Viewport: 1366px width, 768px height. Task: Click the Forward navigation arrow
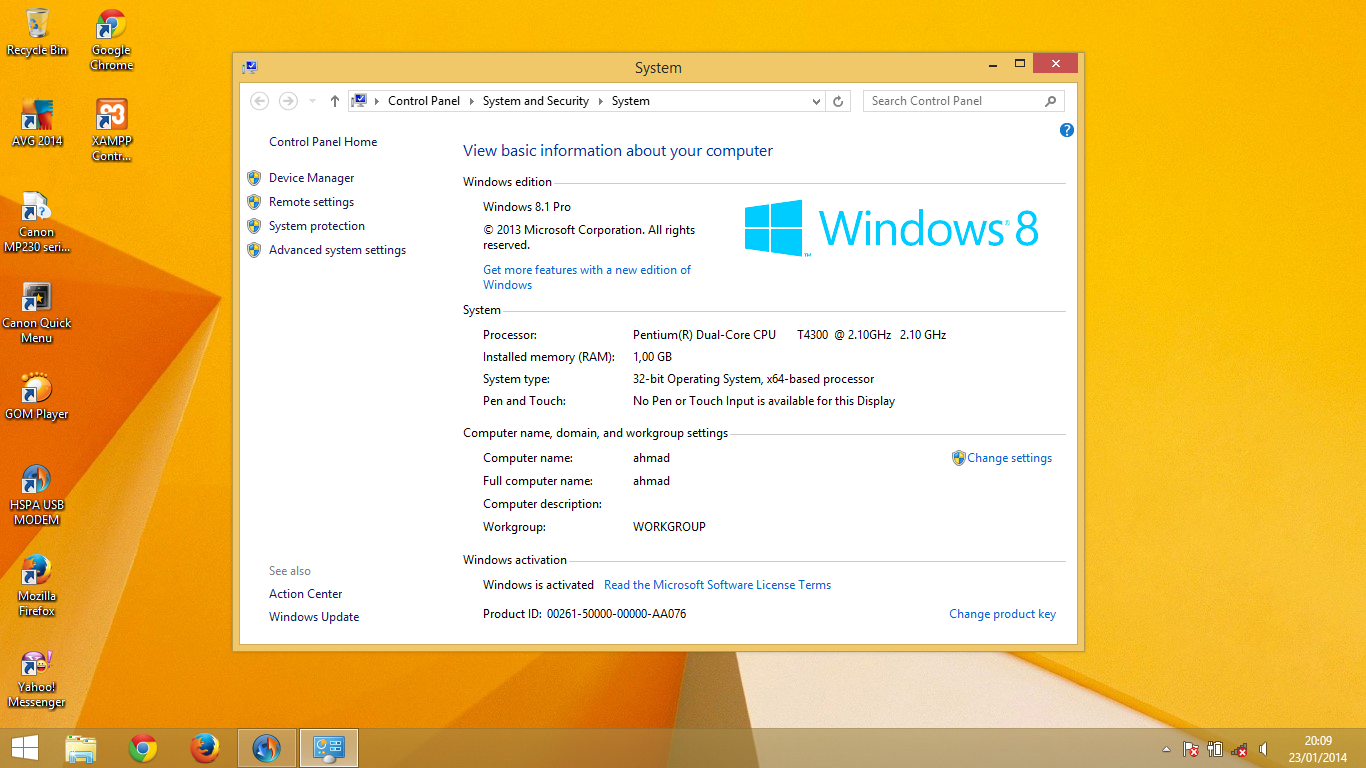[x=288, y=101]
